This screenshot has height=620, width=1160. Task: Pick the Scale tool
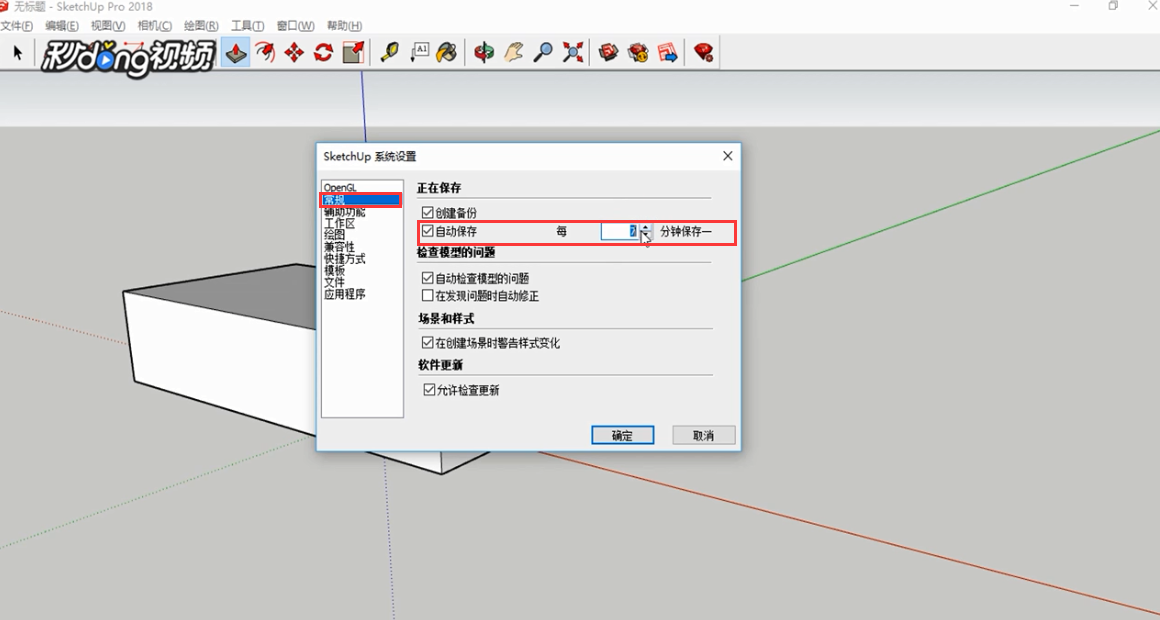coord(354,53)
